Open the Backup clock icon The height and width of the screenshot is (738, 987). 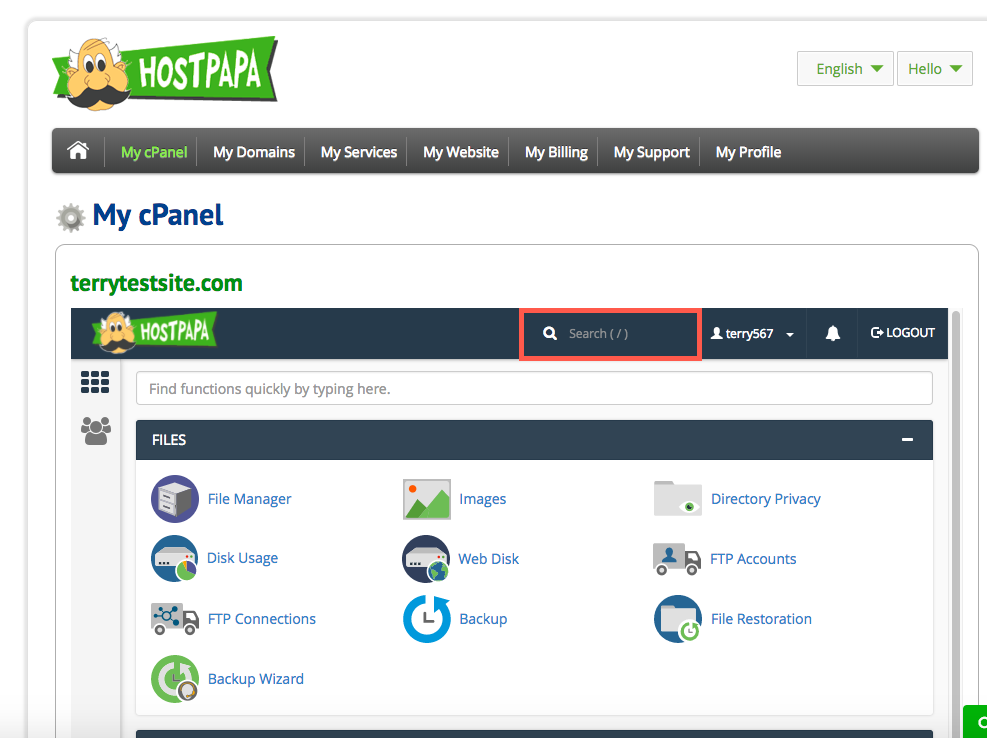point(427,619)
